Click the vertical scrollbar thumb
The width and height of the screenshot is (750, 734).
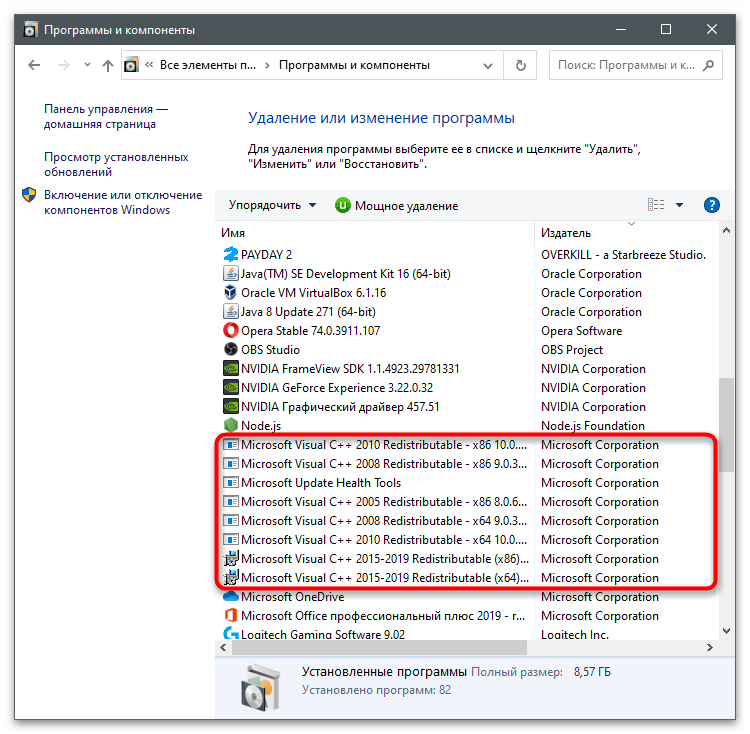(726, 425)
